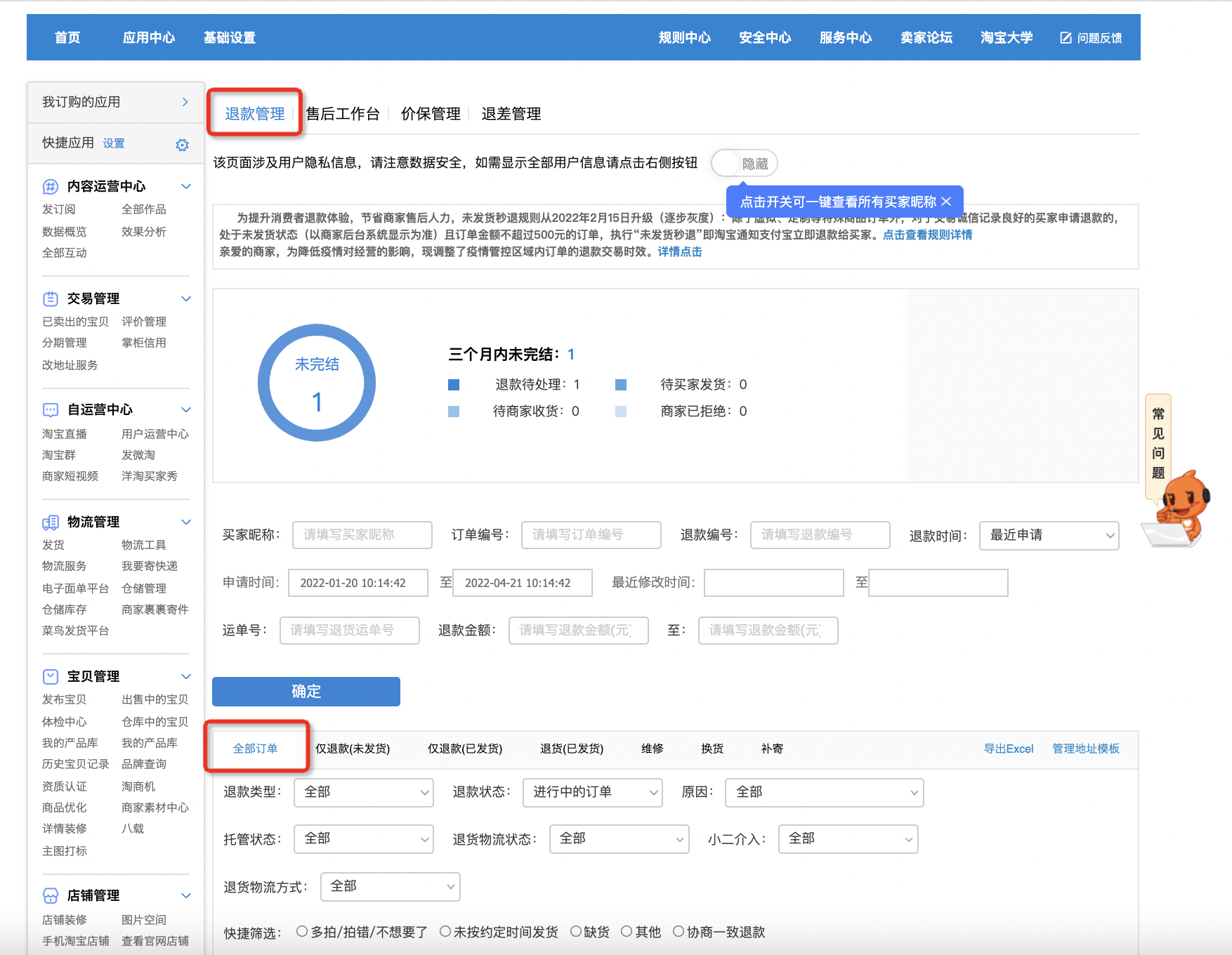Open 规则中心 in top navigation
Screen dimensions: 1232x955
click(685, 38)
